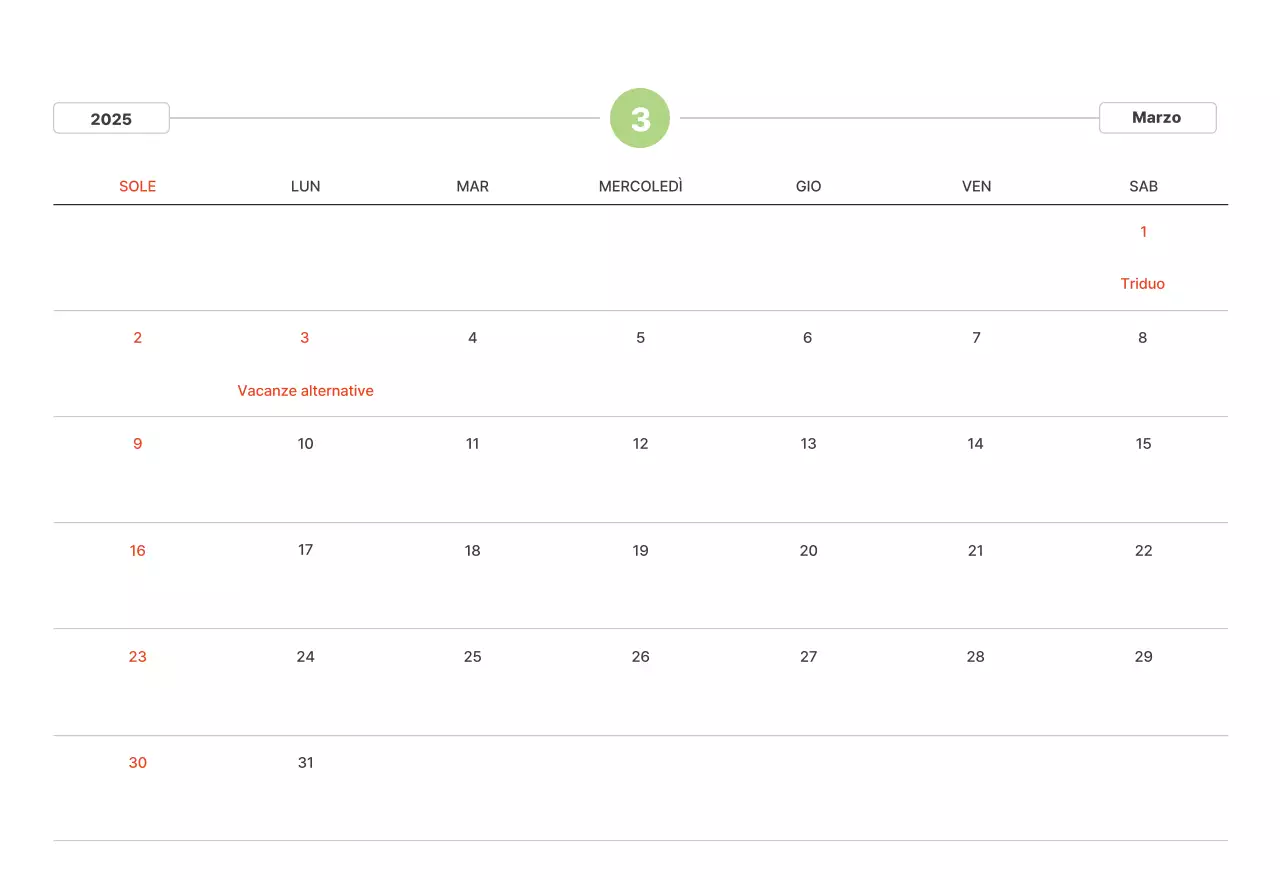This screenshot has height=880, width=1280.
Task: Pick March 21 on the calendar
Action: (976, 551)
